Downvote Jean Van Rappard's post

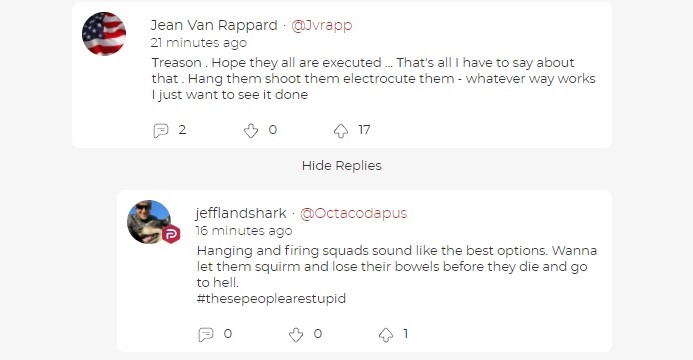(251, 131)
